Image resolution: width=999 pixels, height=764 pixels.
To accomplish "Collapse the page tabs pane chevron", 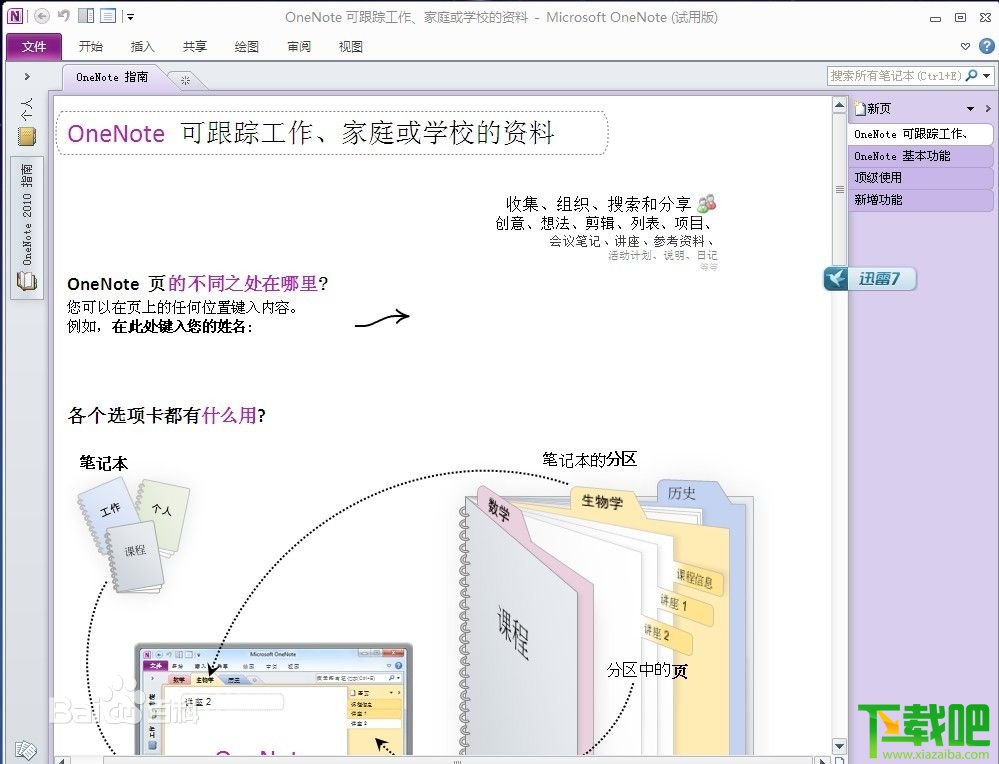I will tap(988, 109).
